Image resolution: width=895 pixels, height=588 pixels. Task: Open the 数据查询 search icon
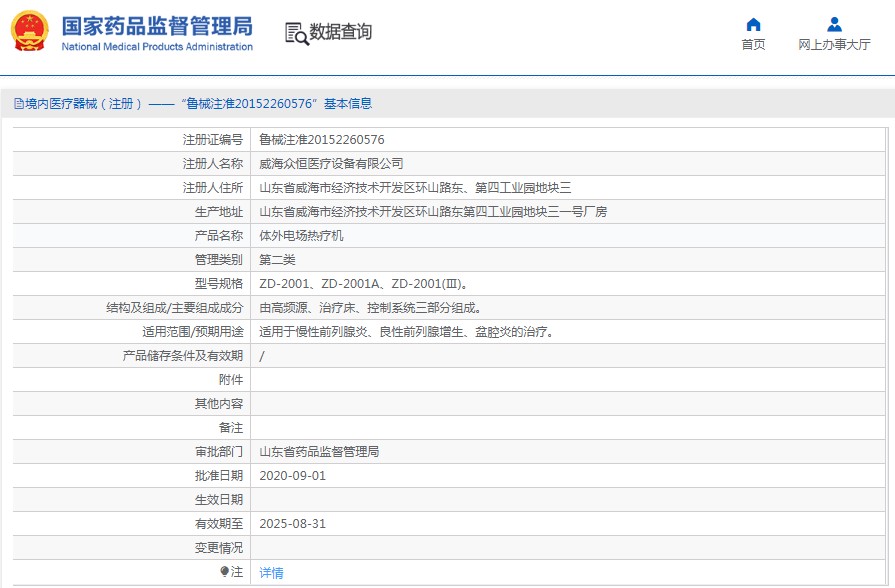(296, 33)
